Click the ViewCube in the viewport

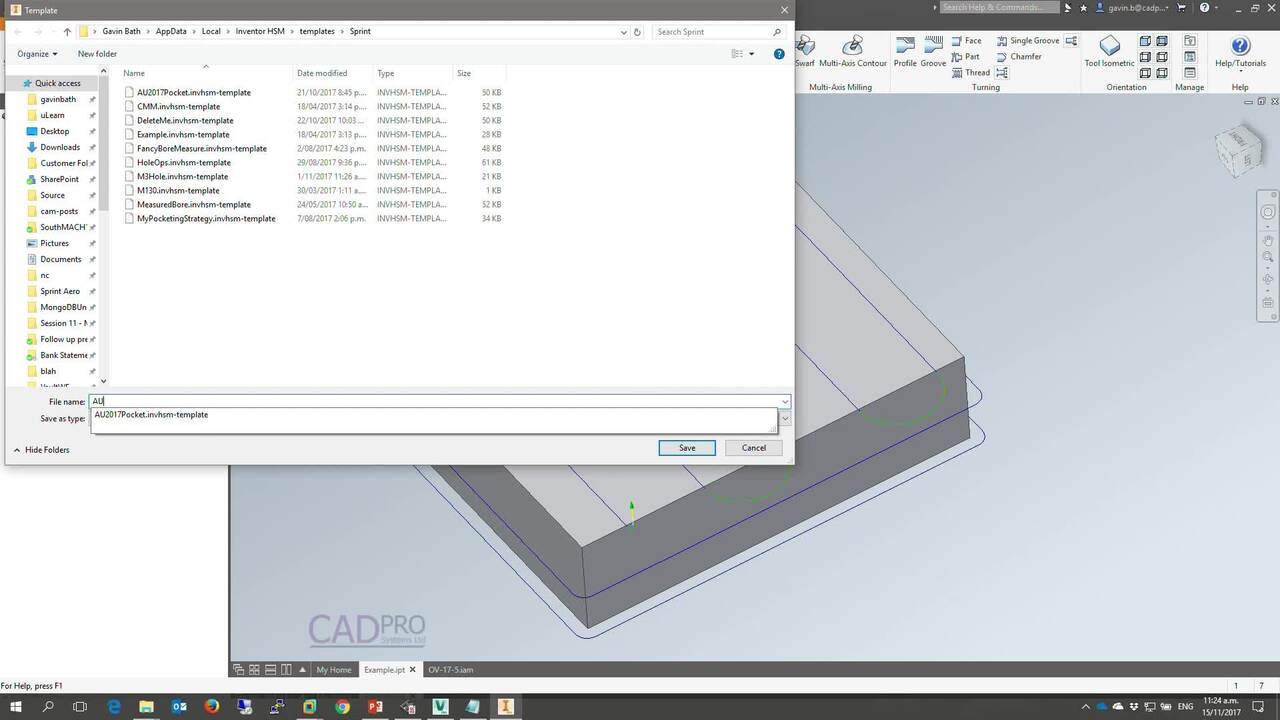[x=1238, y=152]
